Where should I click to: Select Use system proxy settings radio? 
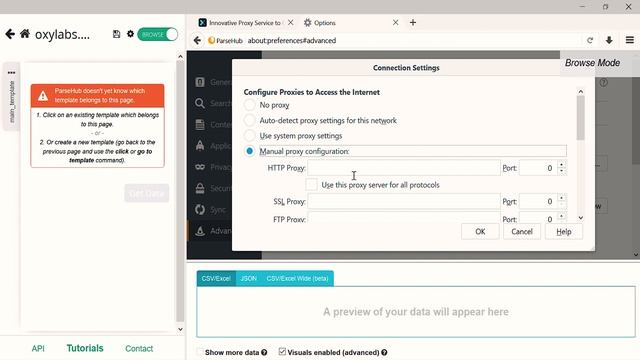(250, 136)
